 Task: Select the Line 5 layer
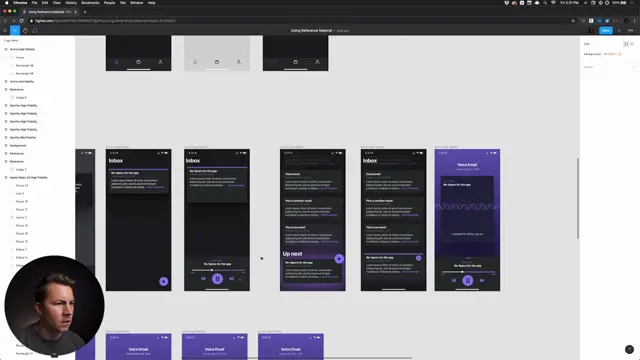(x=20, y=193)
